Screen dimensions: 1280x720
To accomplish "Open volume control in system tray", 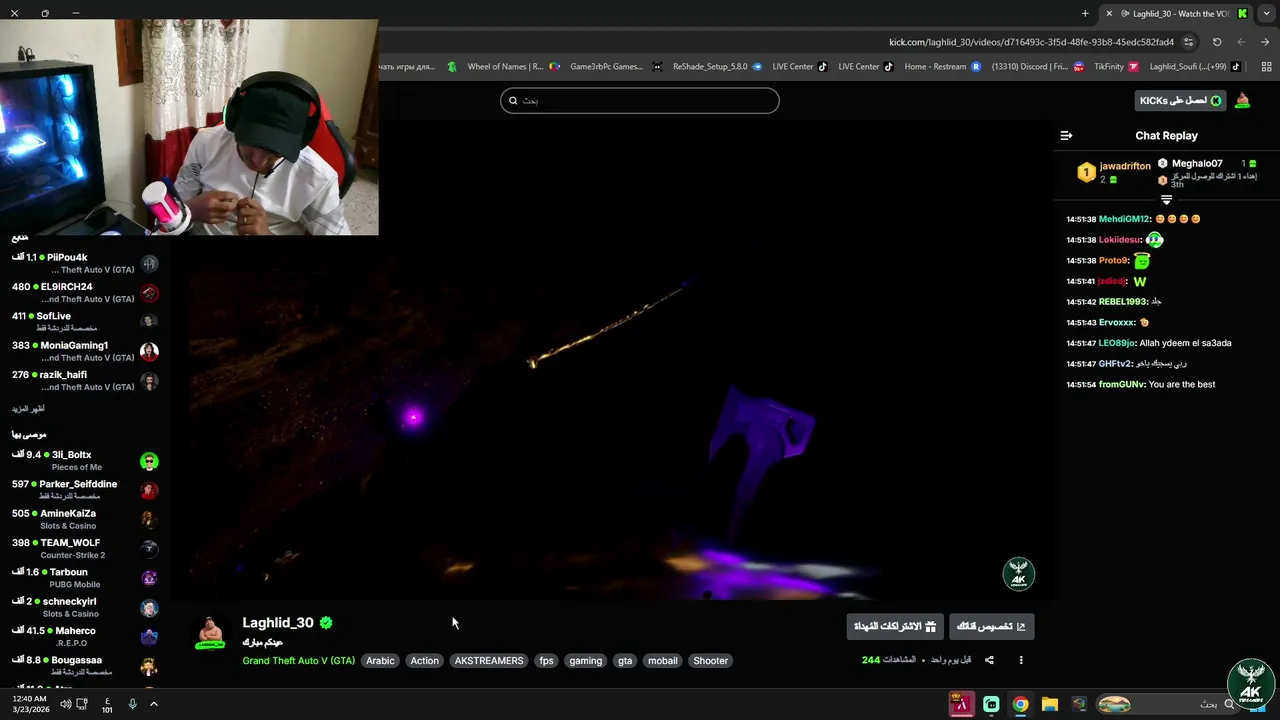I will (x=65, y=704).
